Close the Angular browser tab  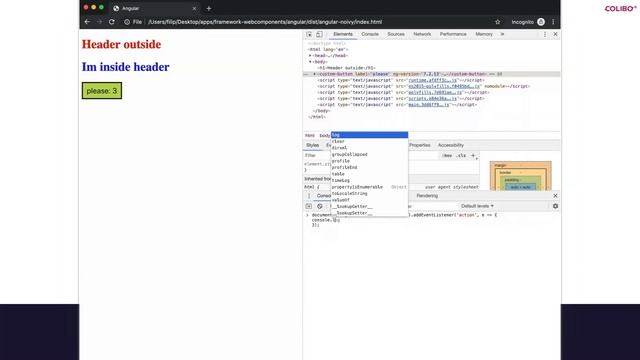(194, 8)
